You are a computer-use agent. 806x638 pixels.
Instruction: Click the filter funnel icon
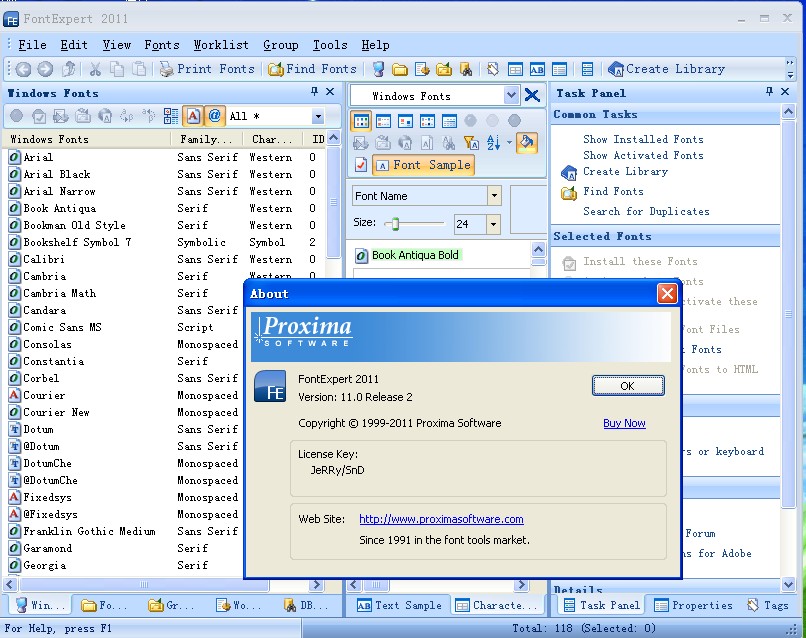tap(470, 143)
